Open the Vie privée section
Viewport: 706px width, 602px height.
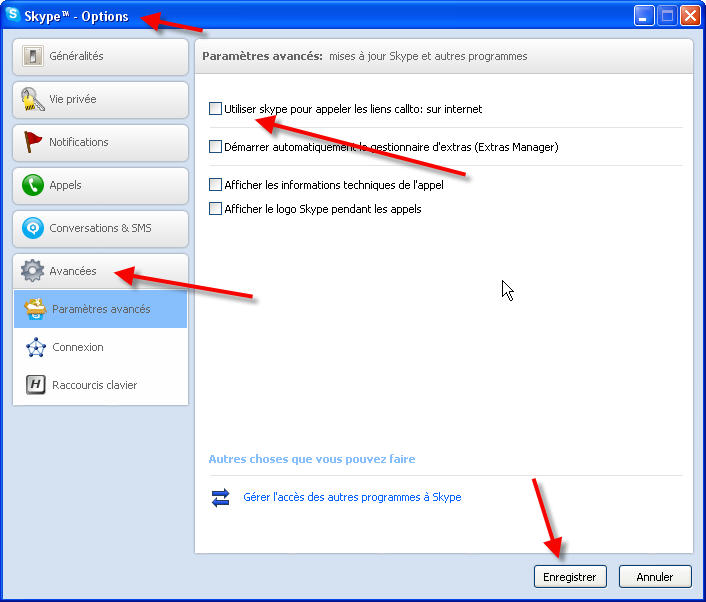point(100,100)
